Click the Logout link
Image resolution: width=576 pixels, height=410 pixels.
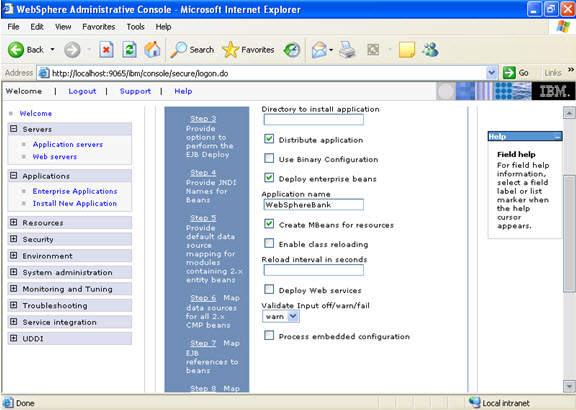pyautogui.click(x=82, y=91)
